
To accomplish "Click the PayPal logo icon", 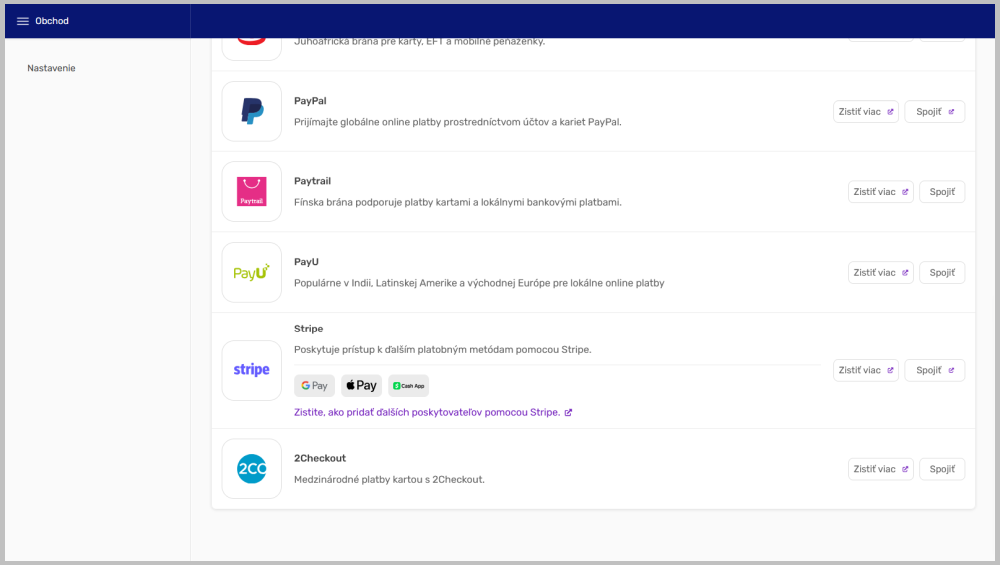I will tap(252, 112).
